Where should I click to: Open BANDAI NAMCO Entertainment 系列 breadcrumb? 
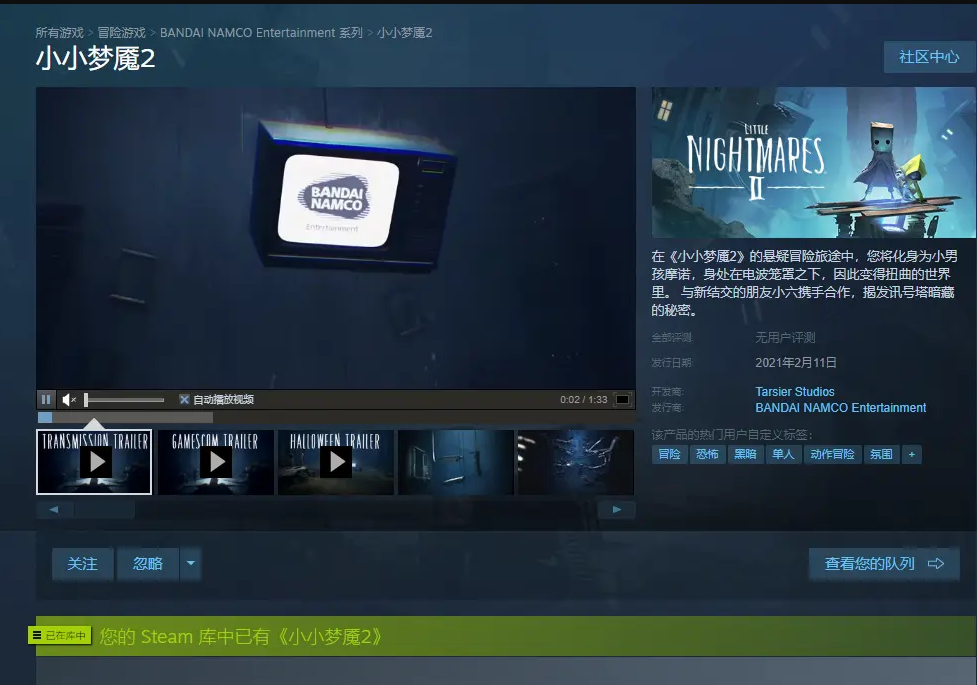tap(261, 32)
